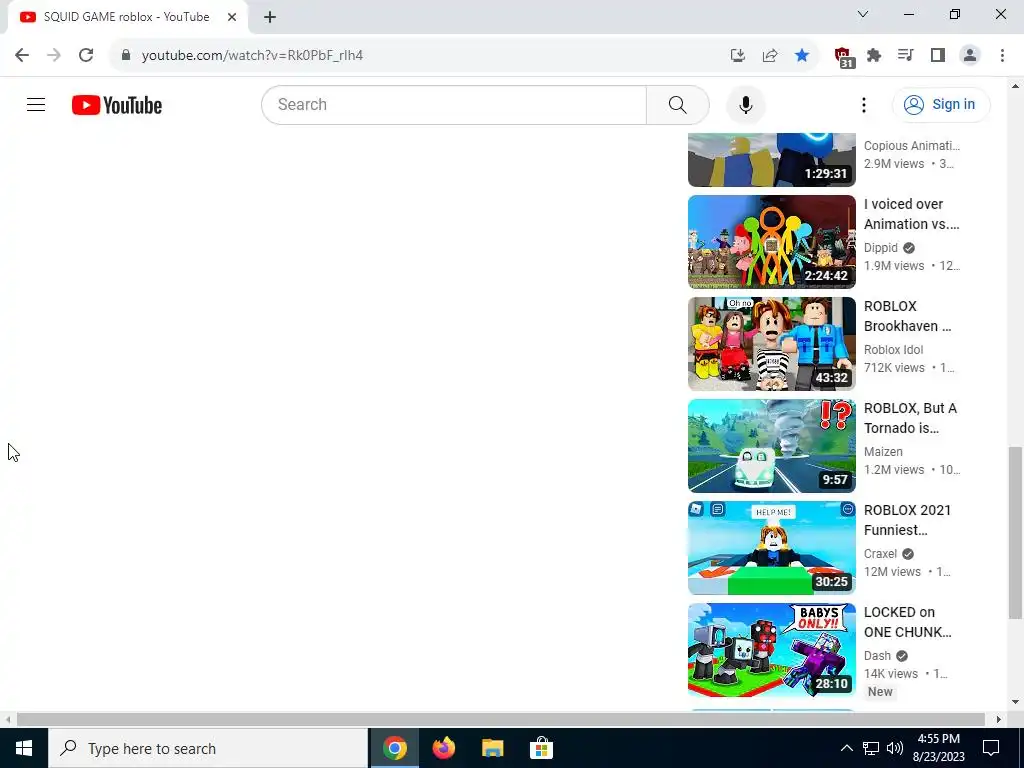Image resolution: width=1024 pixels, height=768 pixels.
Task: Open Firefox from the taskbar
Action: (x=443, y=748)
